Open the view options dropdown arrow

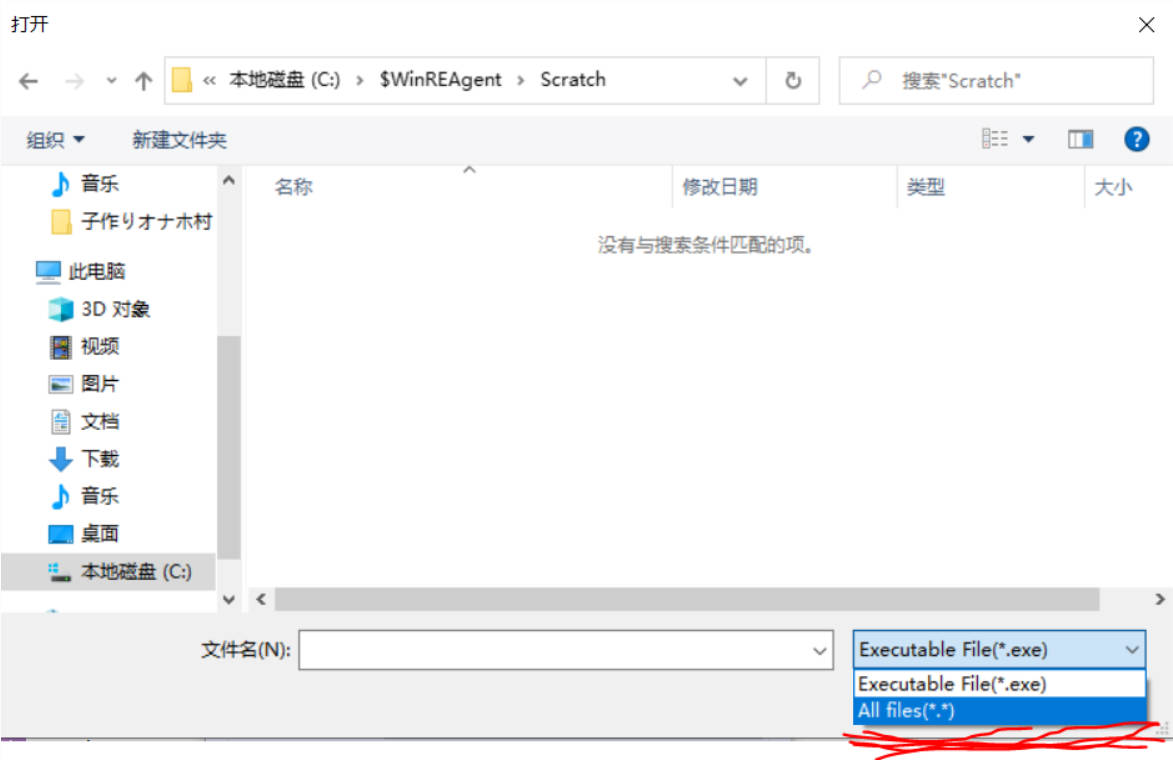coord(1028,140)
